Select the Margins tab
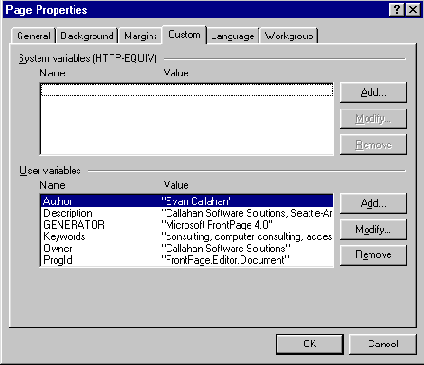424x365 pixels. [140, 36]
